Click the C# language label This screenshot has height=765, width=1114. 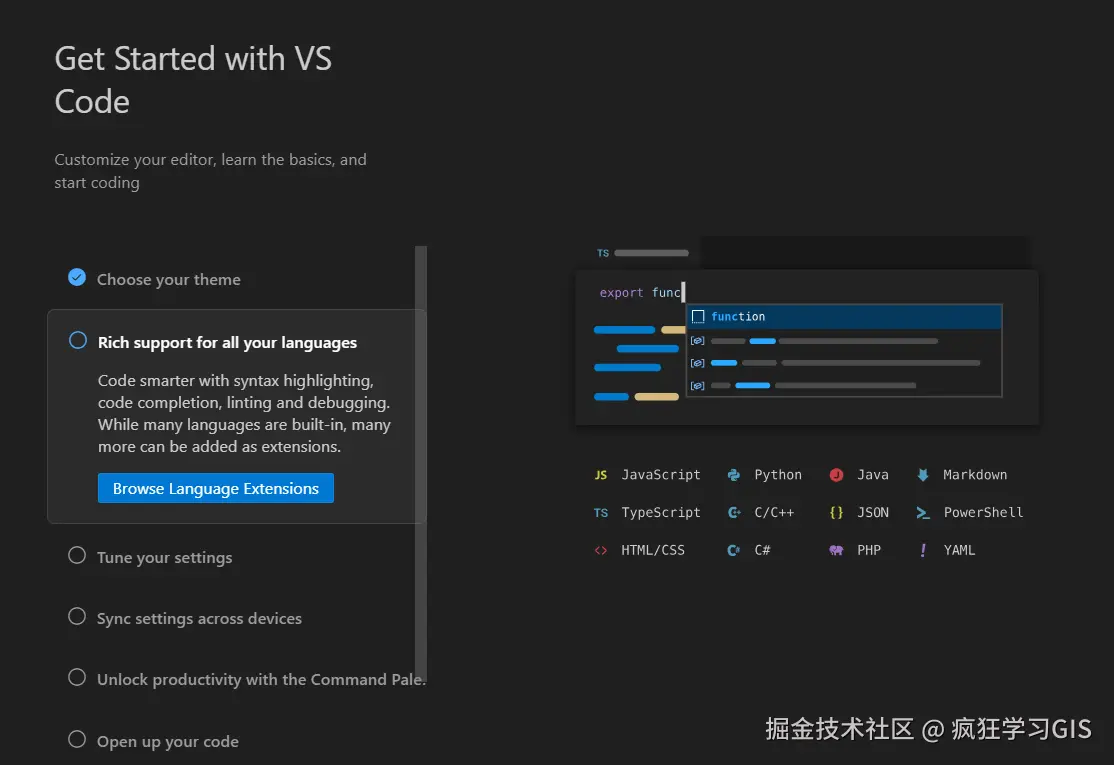tap(762, 550)
